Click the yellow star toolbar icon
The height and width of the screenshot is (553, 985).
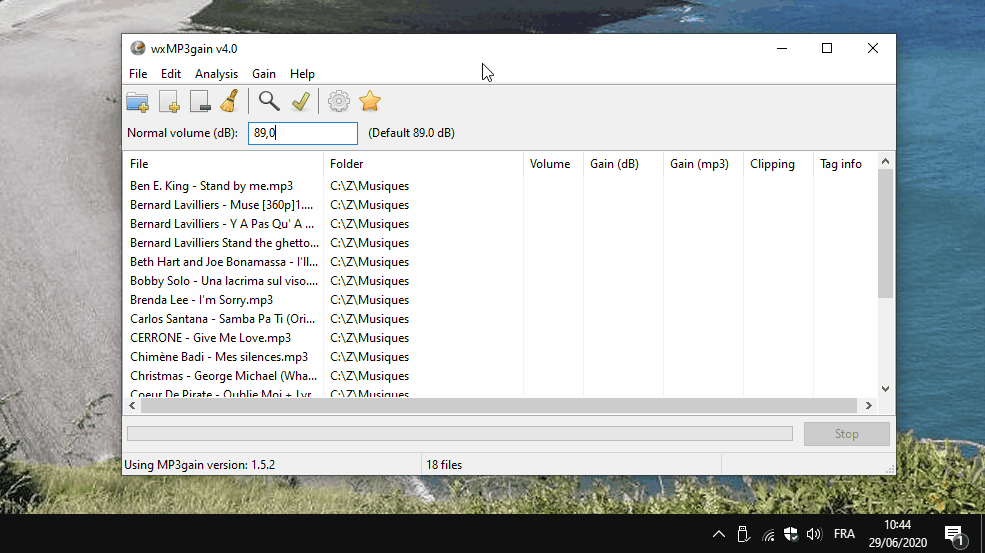(x=370, y=101)
